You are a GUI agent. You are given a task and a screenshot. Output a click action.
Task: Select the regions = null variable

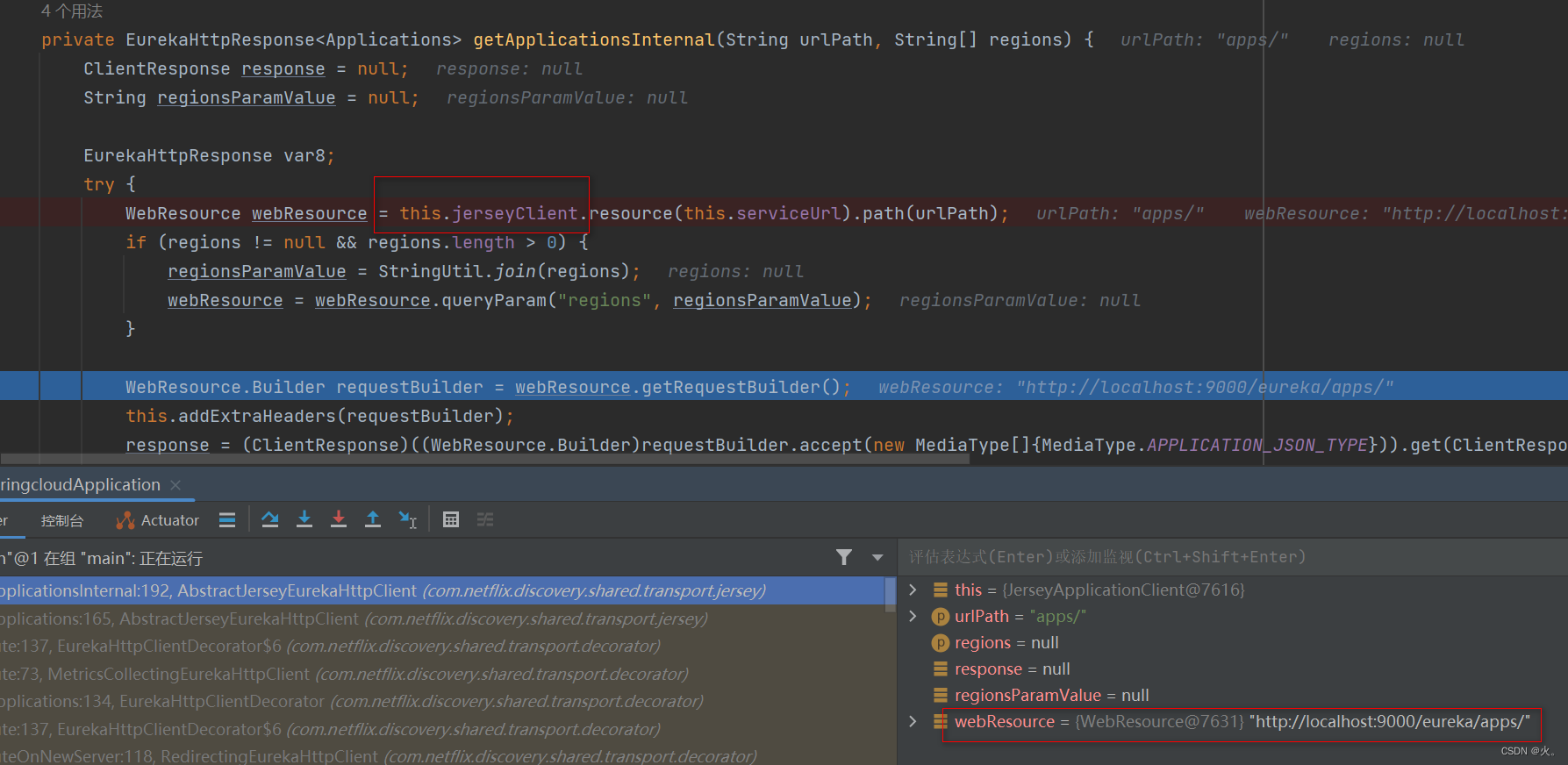point(1233,642)
